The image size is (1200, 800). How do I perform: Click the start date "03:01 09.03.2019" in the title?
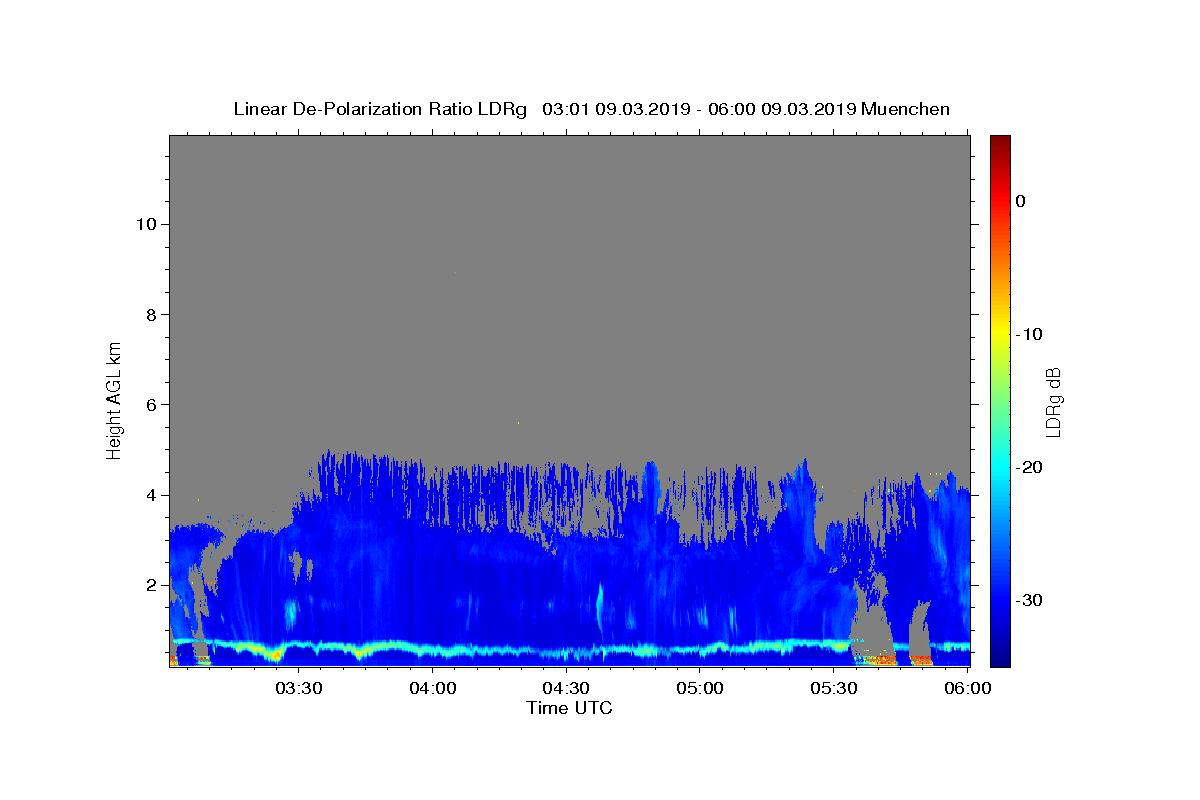point(616,109)
